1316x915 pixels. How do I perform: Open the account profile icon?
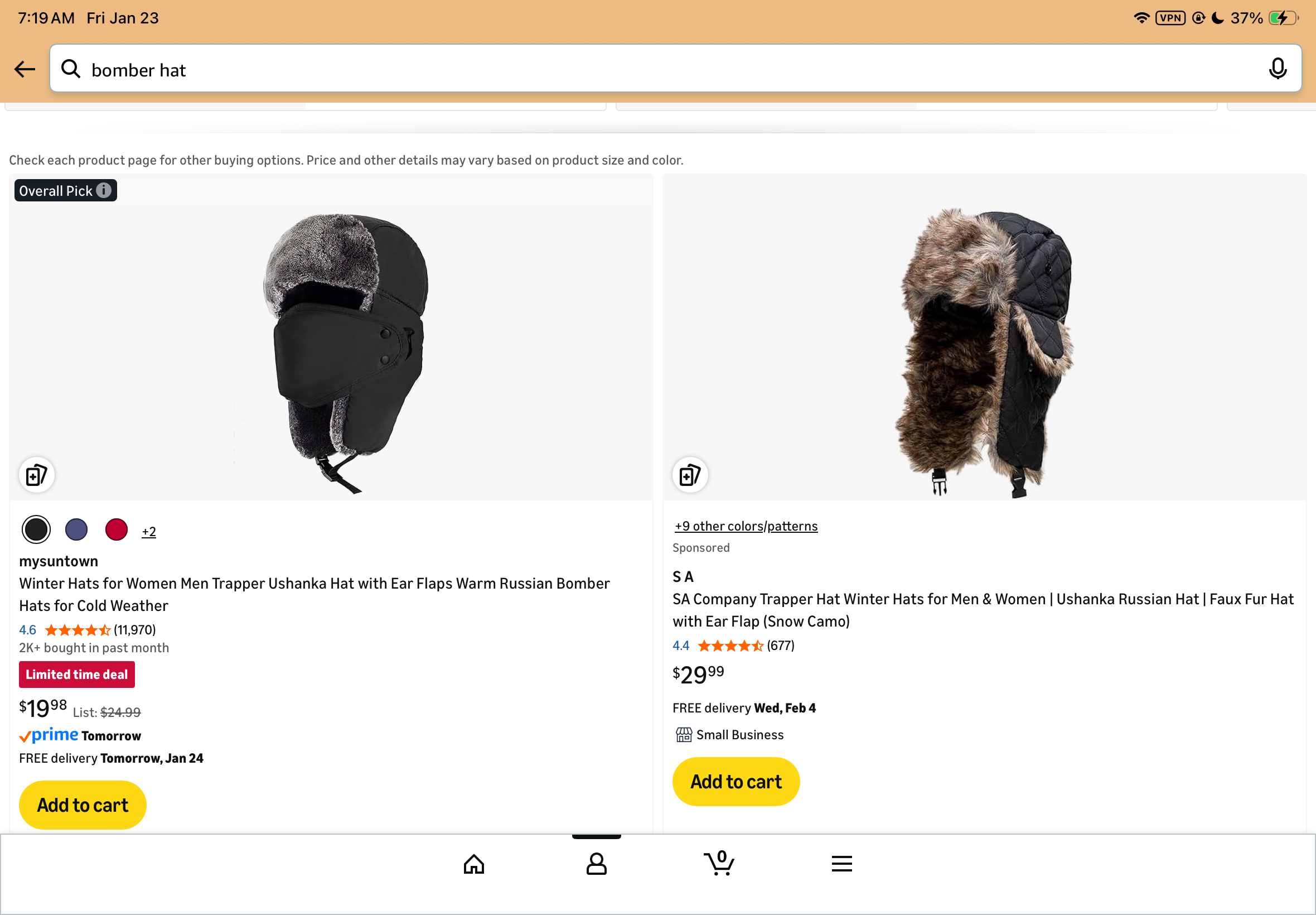(x=596, y=864)
